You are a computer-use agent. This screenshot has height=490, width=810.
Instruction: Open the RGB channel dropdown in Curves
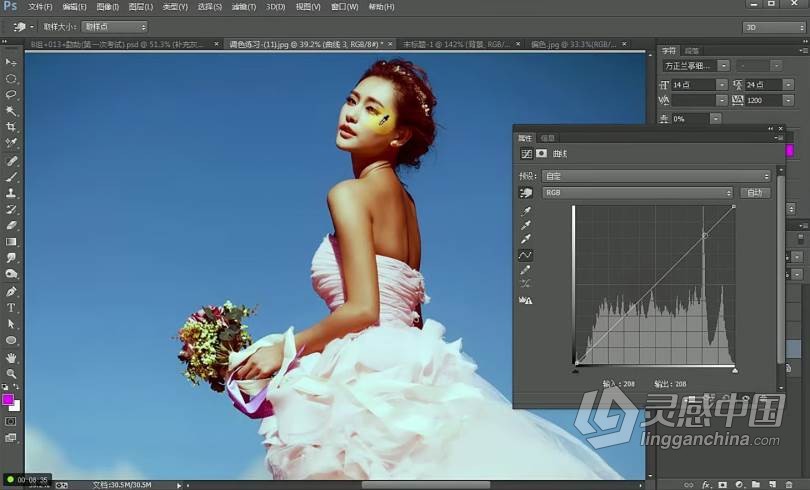(x=637, y=193)
